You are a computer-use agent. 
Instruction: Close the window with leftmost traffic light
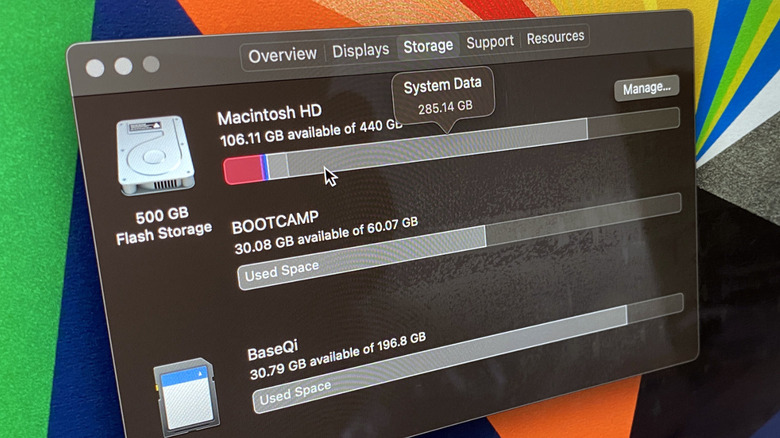click(x=95, y=68)
